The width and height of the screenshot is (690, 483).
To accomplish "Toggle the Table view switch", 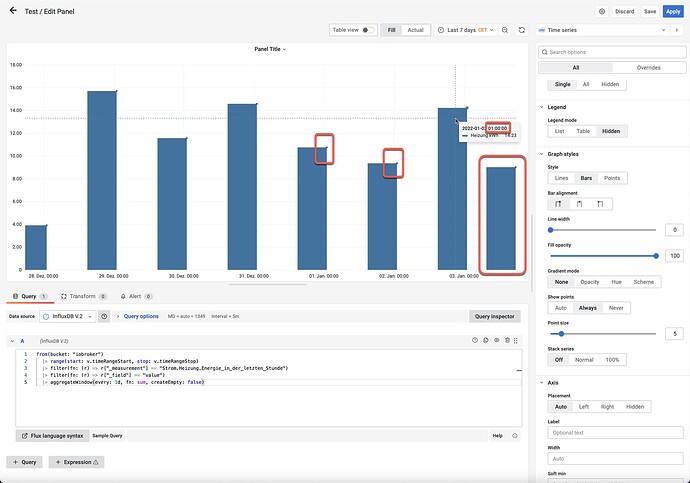I will tap(368, 30).
